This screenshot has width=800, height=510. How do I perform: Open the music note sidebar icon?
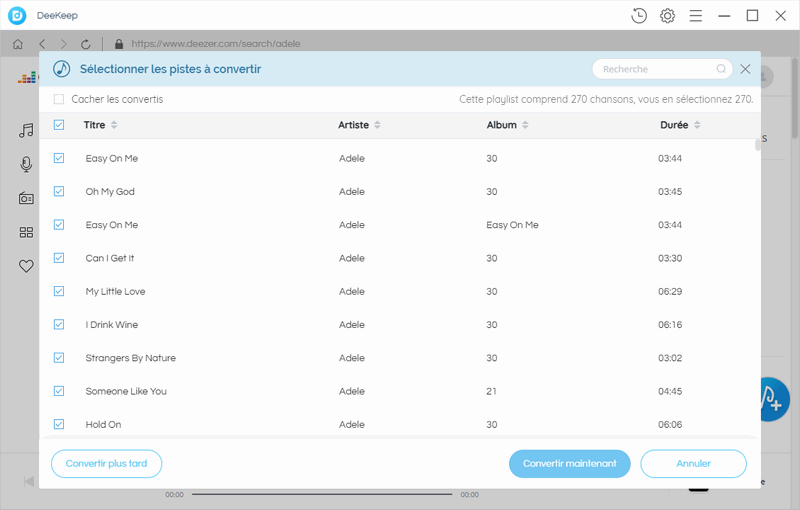pyautogui.click(x=26, y=131)
